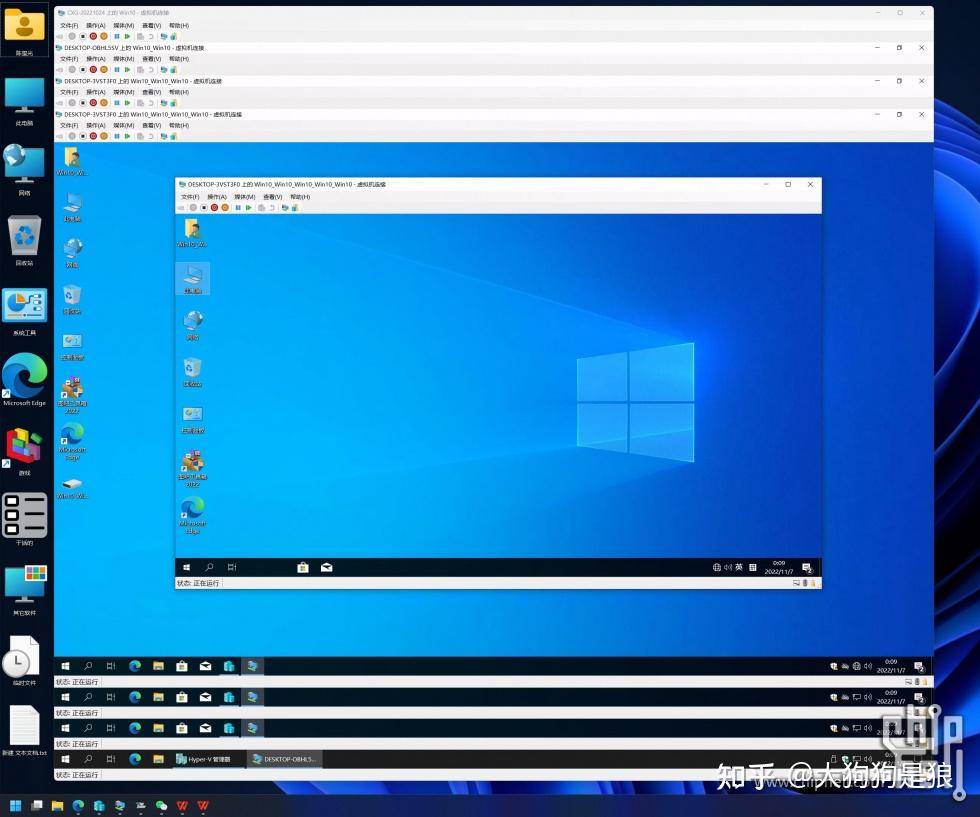The height and width of the screenshot is (817, 980).
Task: Click the innermost window's title bar text DESKTOP-3VST3F0 上的 Win10_Win10_Win10_Win10_Win10
Action: pos(287,184)
